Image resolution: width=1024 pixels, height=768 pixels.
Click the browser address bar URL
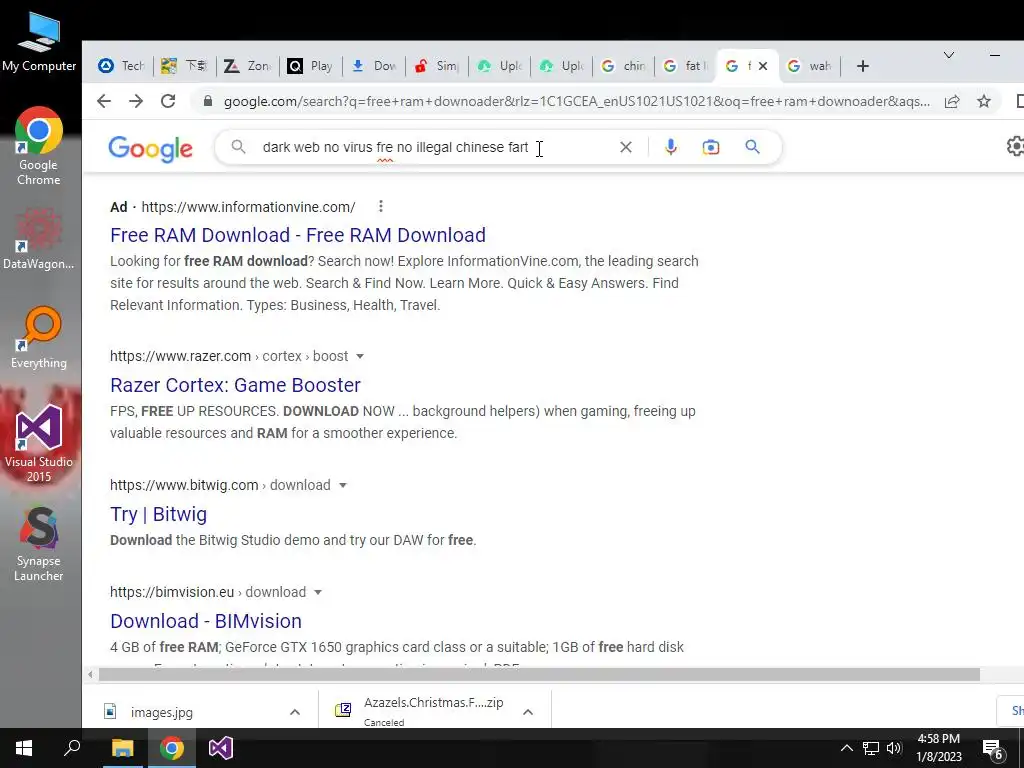(577, 101)
